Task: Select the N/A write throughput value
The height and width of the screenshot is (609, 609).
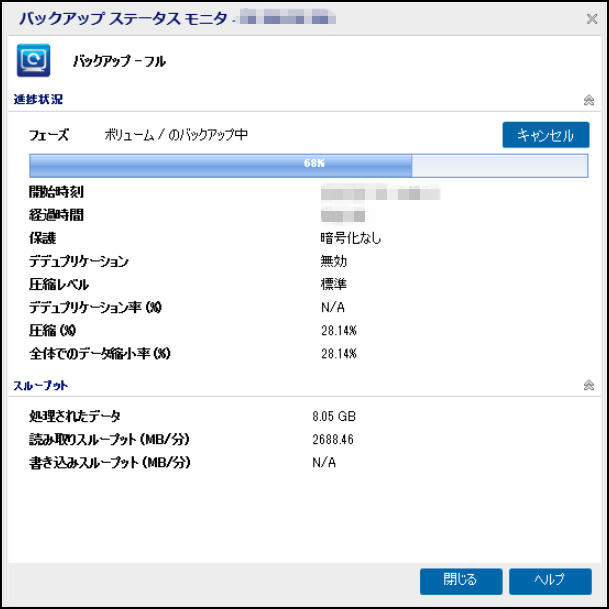Action: pos(324,463)
